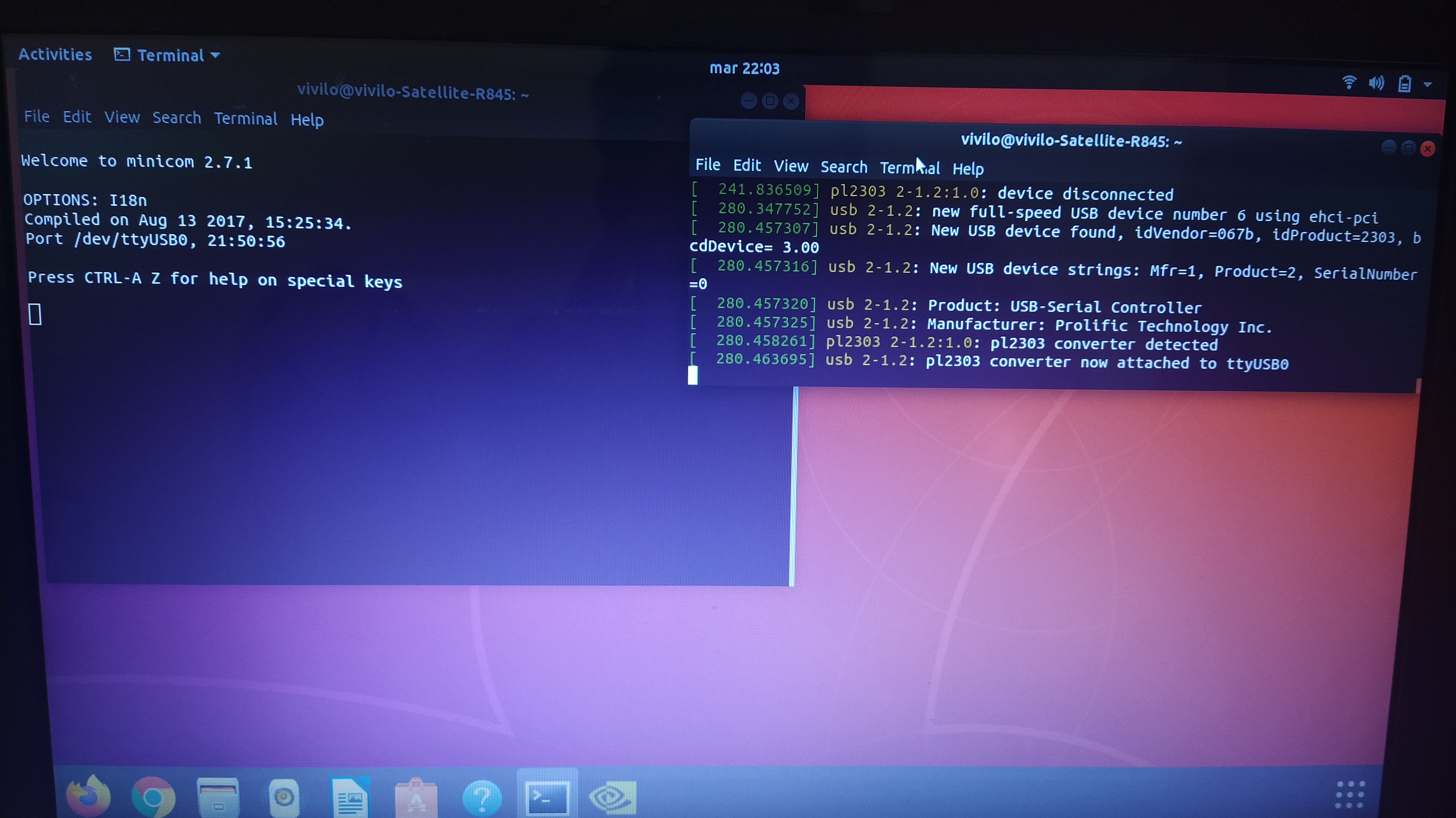Launch LibreOffice Writer from the dock
The height and width of the screenshot is (818, 1456).
(350, 797)
